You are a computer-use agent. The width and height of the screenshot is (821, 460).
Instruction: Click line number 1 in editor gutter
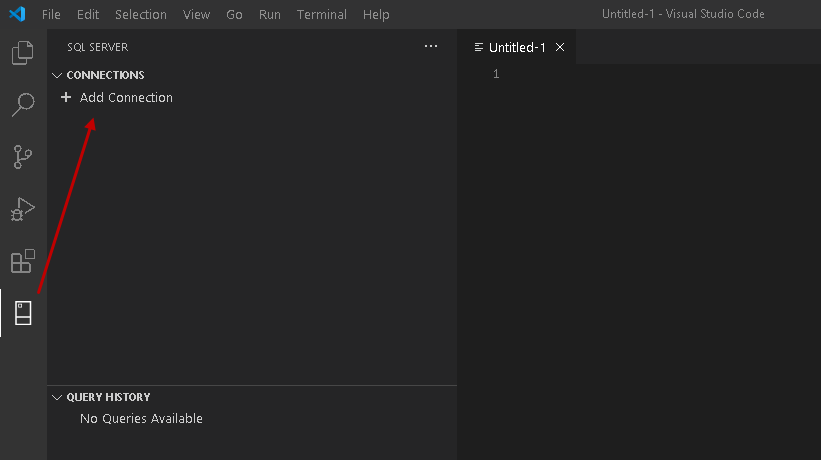[495, 75]
